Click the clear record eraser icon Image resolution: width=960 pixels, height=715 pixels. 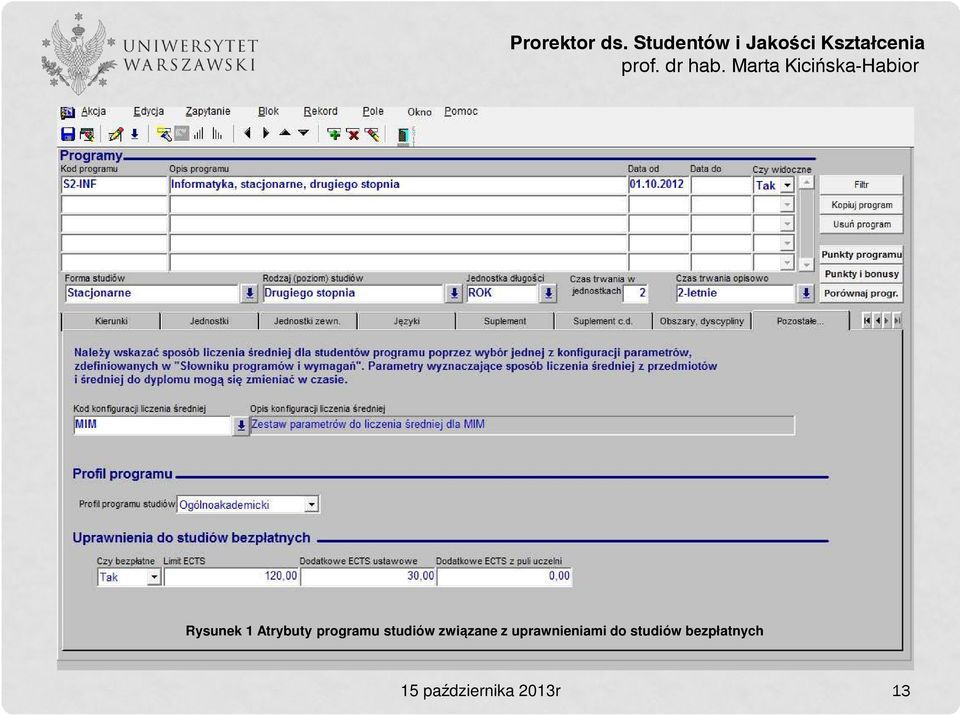tap(372, 134)
